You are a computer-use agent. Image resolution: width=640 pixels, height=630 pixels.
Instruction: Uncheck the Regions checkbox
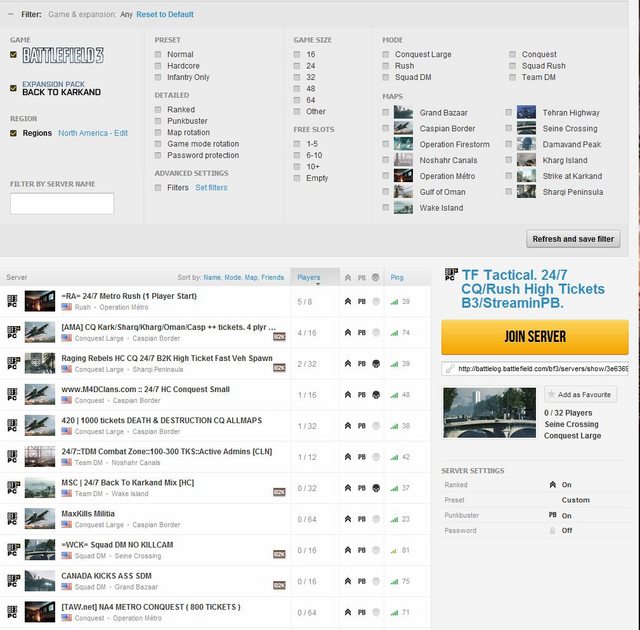[13, 133]
